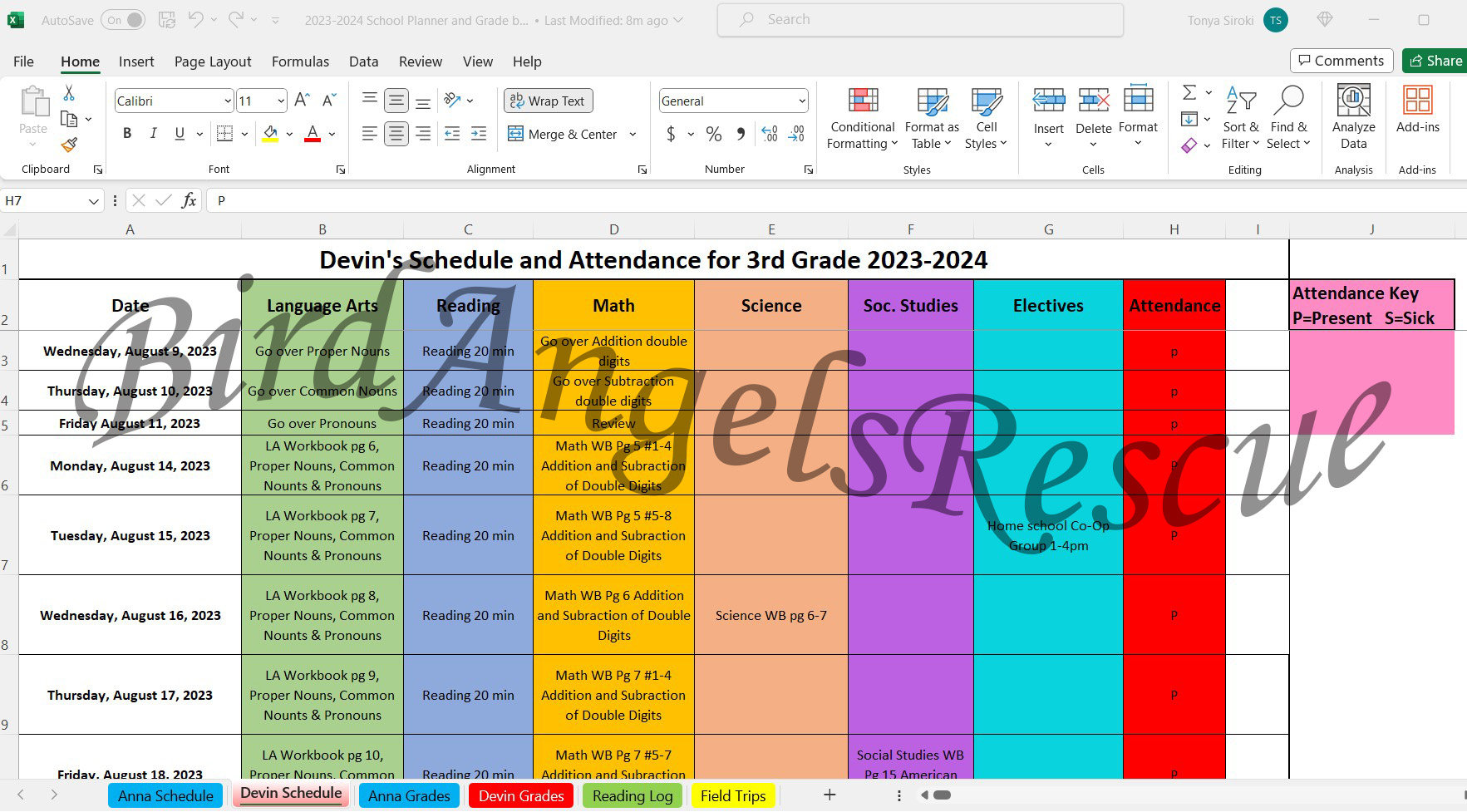The width and height of the screenshot is (1467, 812).
Task: Align cell text right
Action: pyautogui.click(x=423, y=133)
